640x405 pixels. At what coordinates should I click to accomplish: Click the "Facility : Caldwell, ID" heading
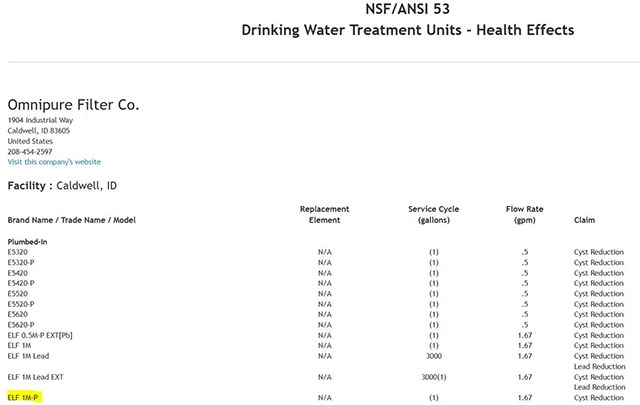(x=64, y=186)
